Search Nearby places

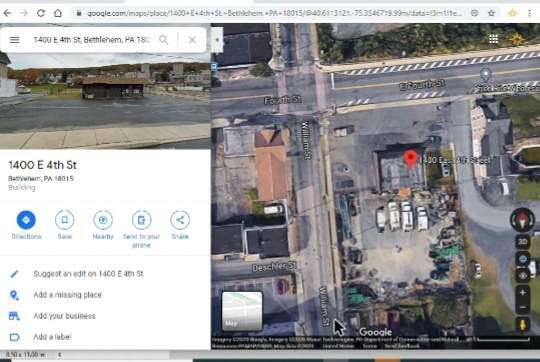[x=103, y=225]
